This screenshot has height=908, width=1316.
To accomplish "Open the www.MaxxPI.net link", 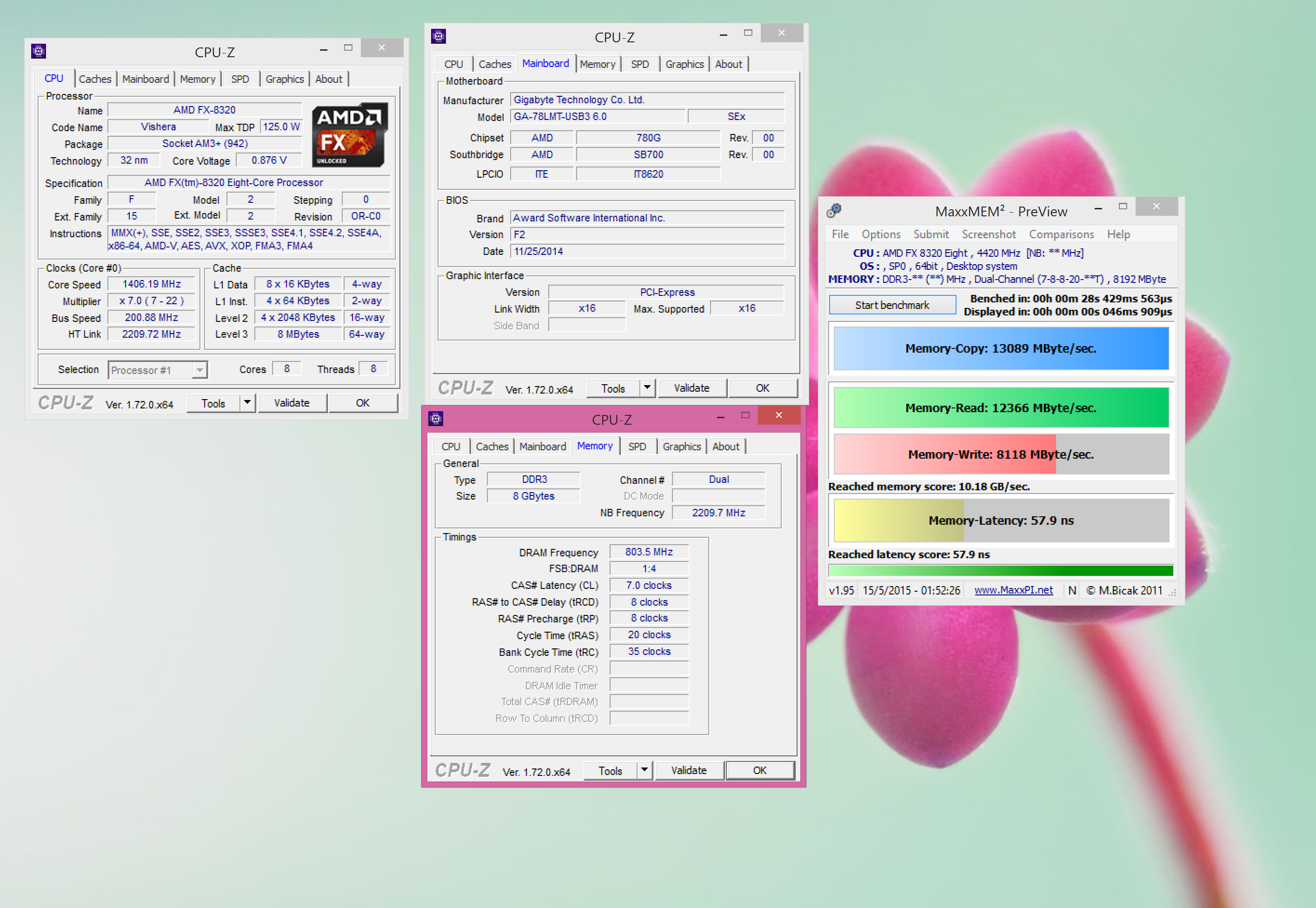I will click(x=1013, y=591).
